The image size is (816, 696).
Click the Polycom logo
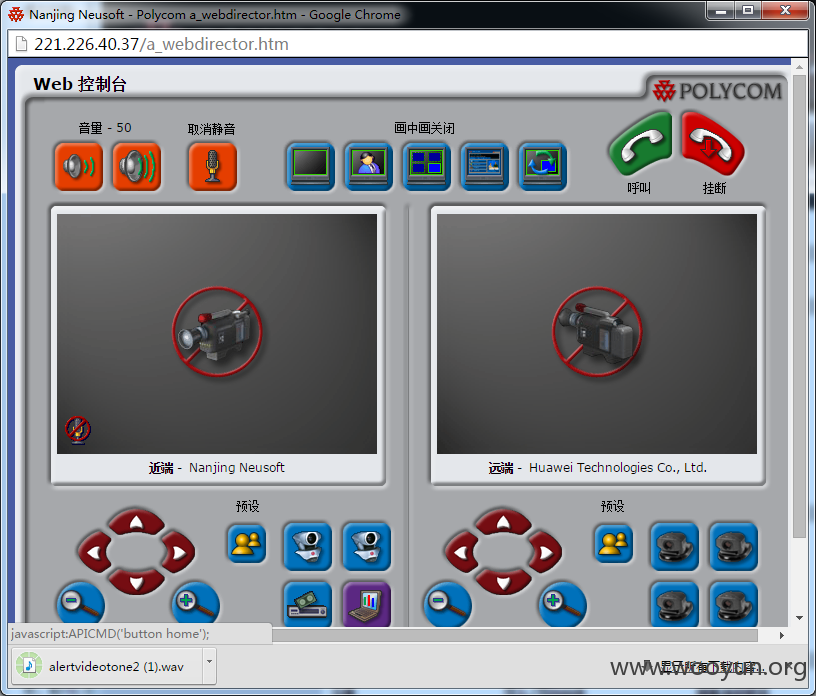(718, 91)
